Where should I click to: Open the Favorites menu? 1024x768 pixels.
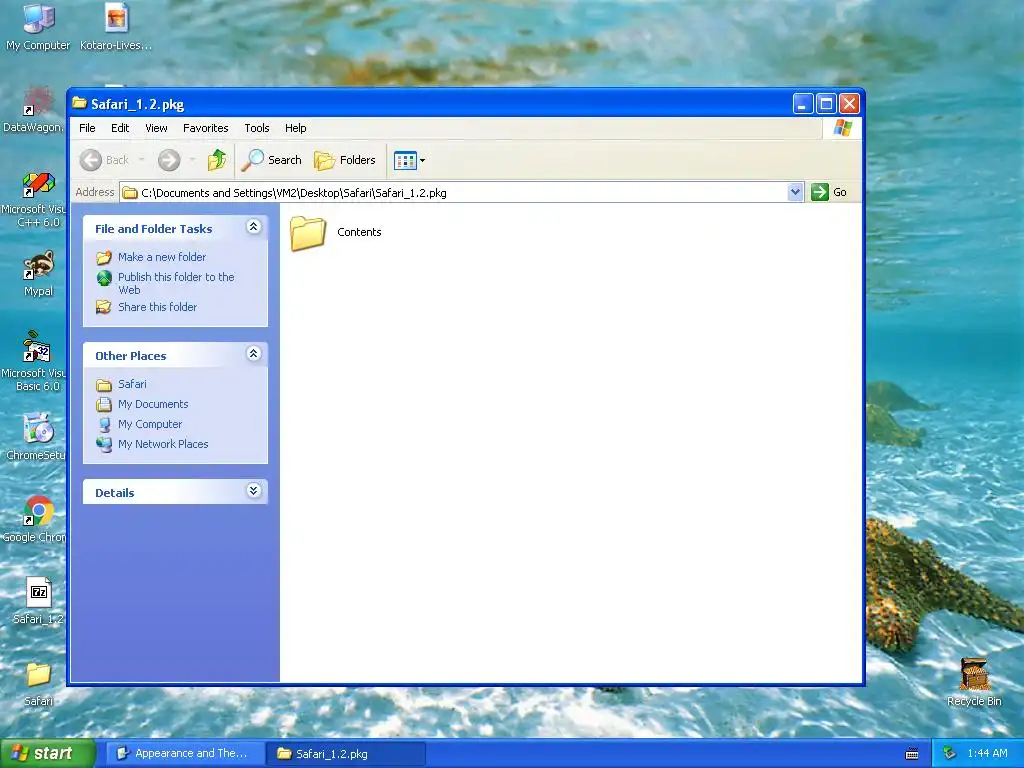[206, 128]
